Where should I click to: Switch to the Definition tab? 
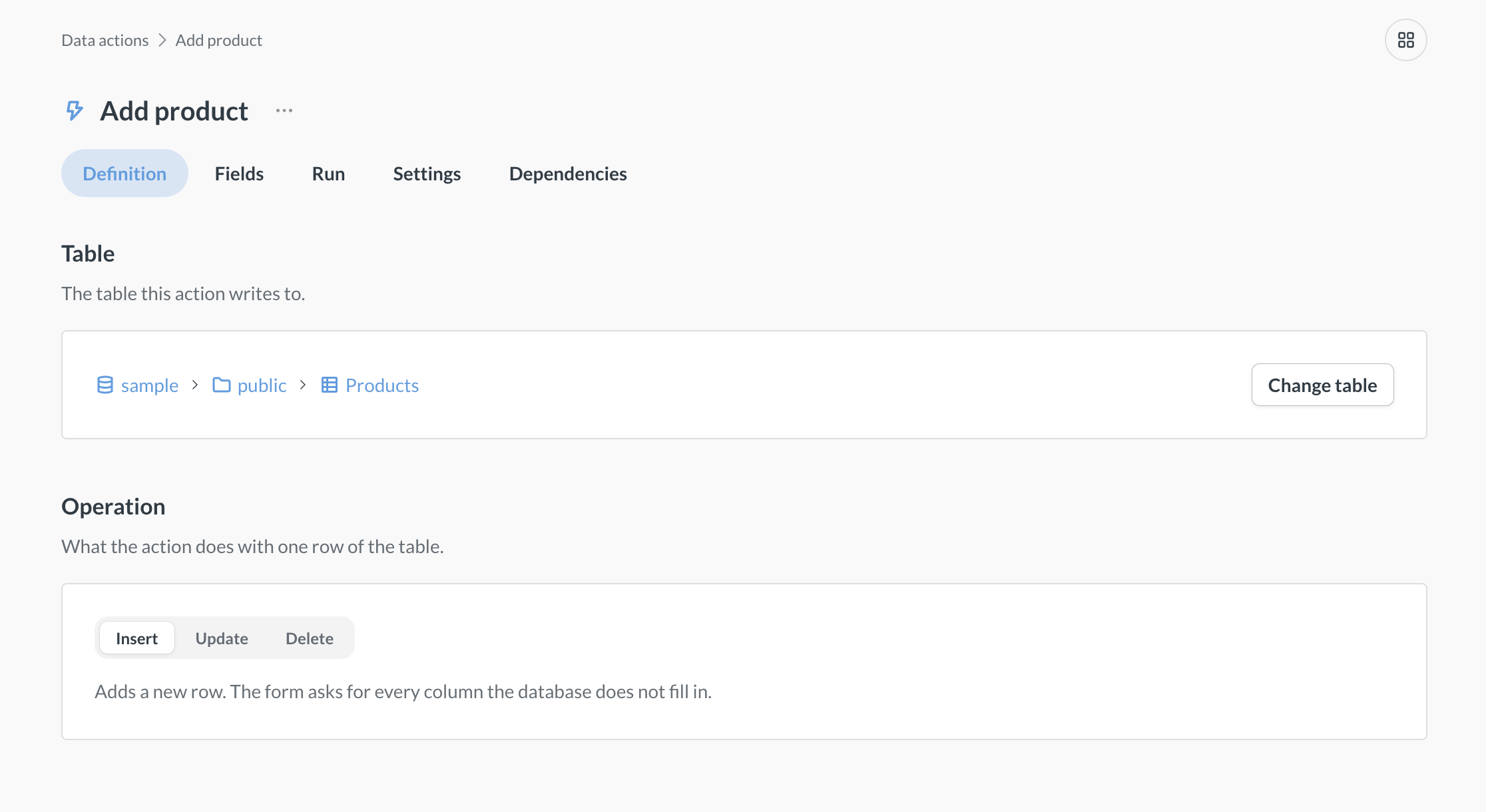[x=124, y=173]
